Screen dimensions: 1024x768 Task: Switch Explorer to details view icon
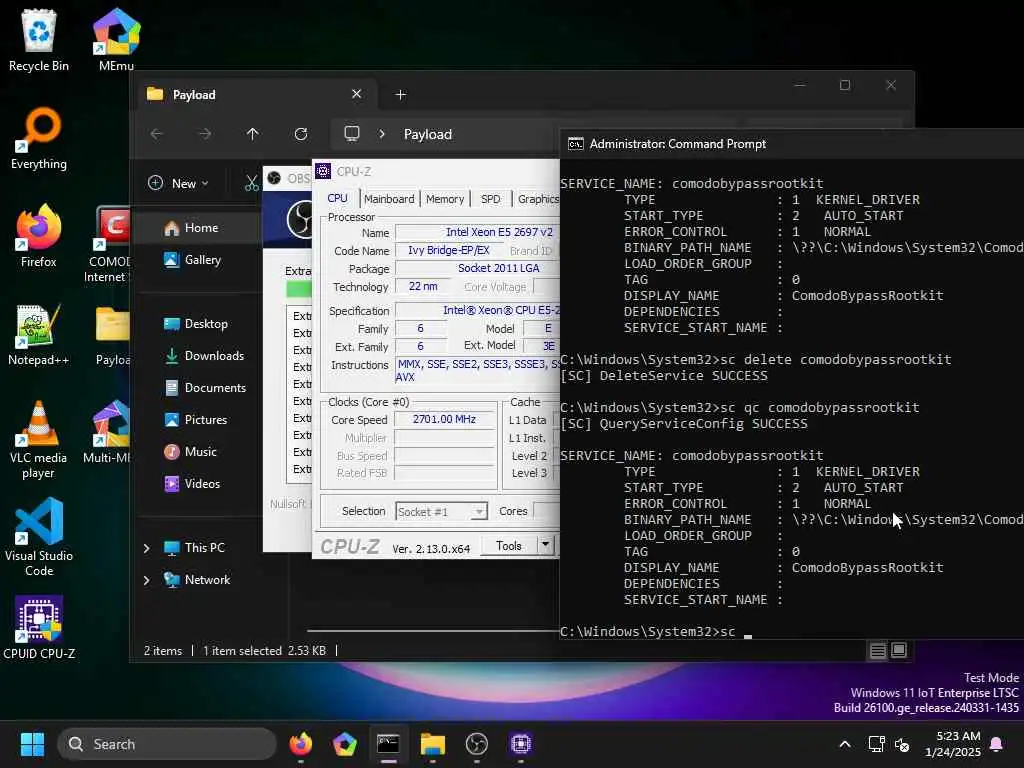pyautogui.click(x=878, y=650)
